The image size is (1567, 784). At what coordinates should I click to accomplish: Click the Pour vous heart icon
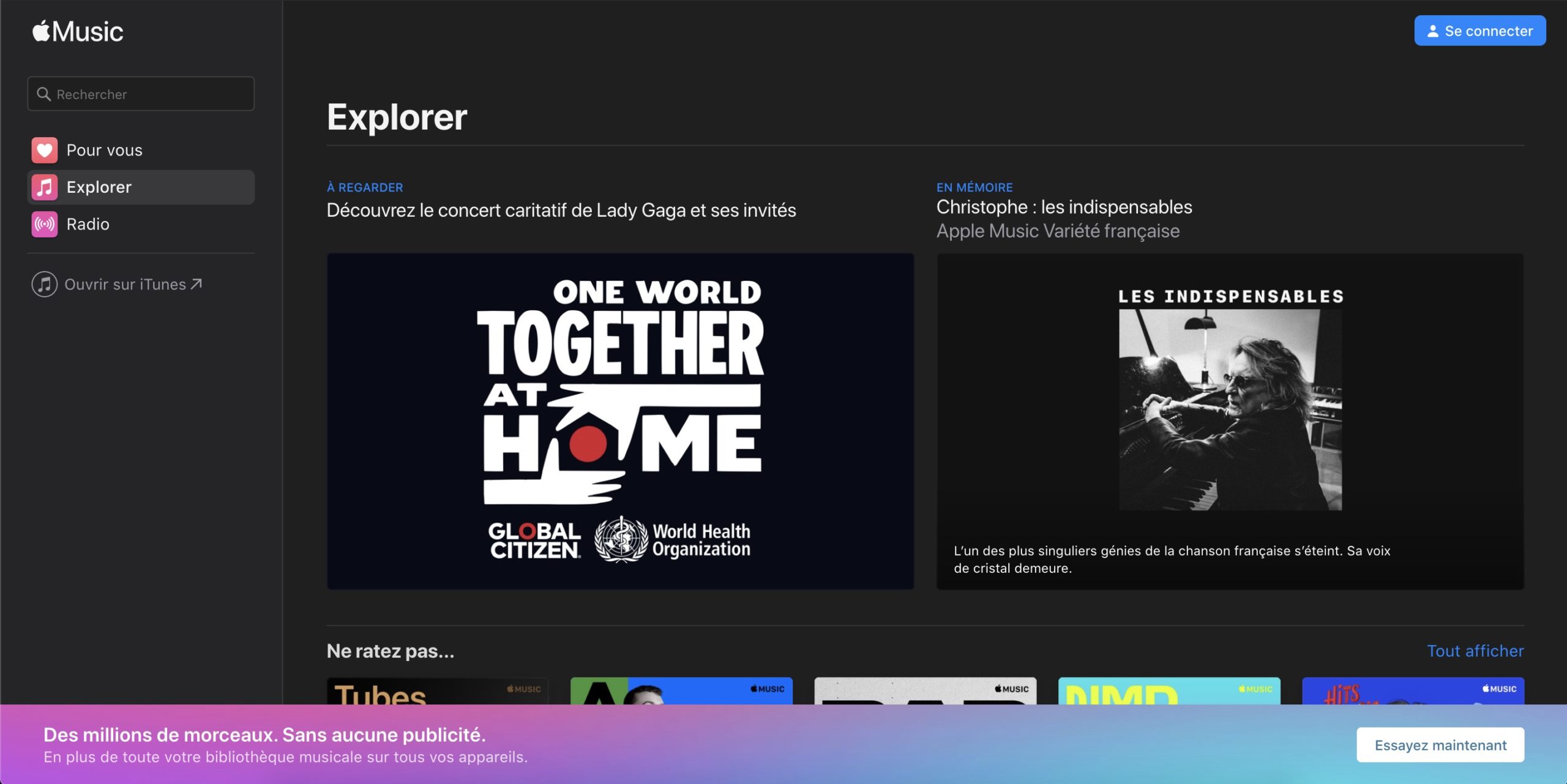[45, 150]
